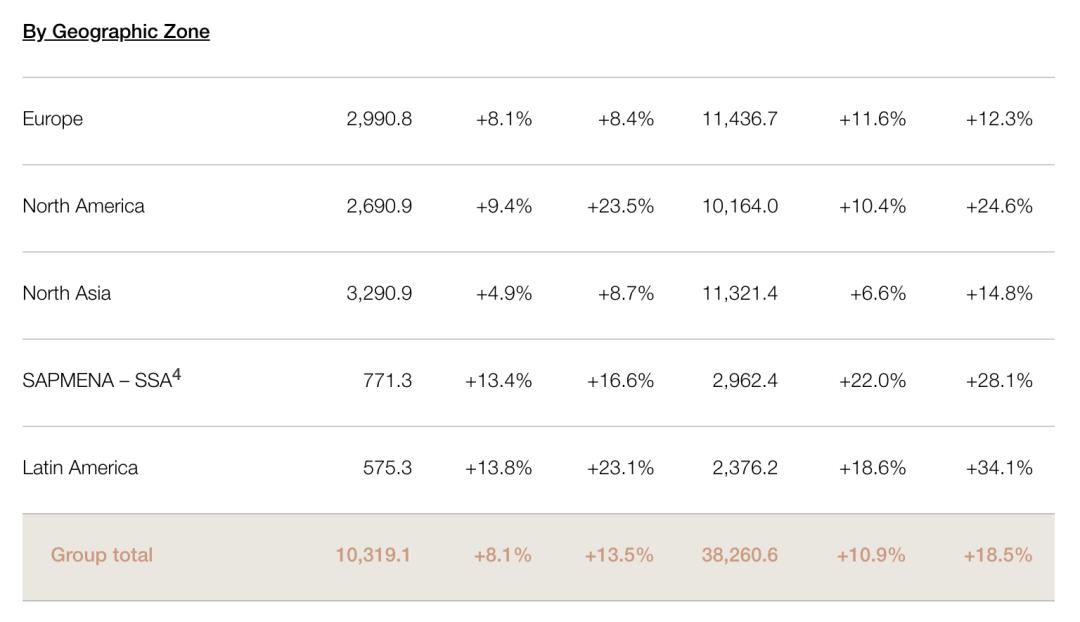Image resolution: width=1080 pixels, height=622 pixels.
Task: Select the Latin America row label
Action: click(x=80, y=468)
